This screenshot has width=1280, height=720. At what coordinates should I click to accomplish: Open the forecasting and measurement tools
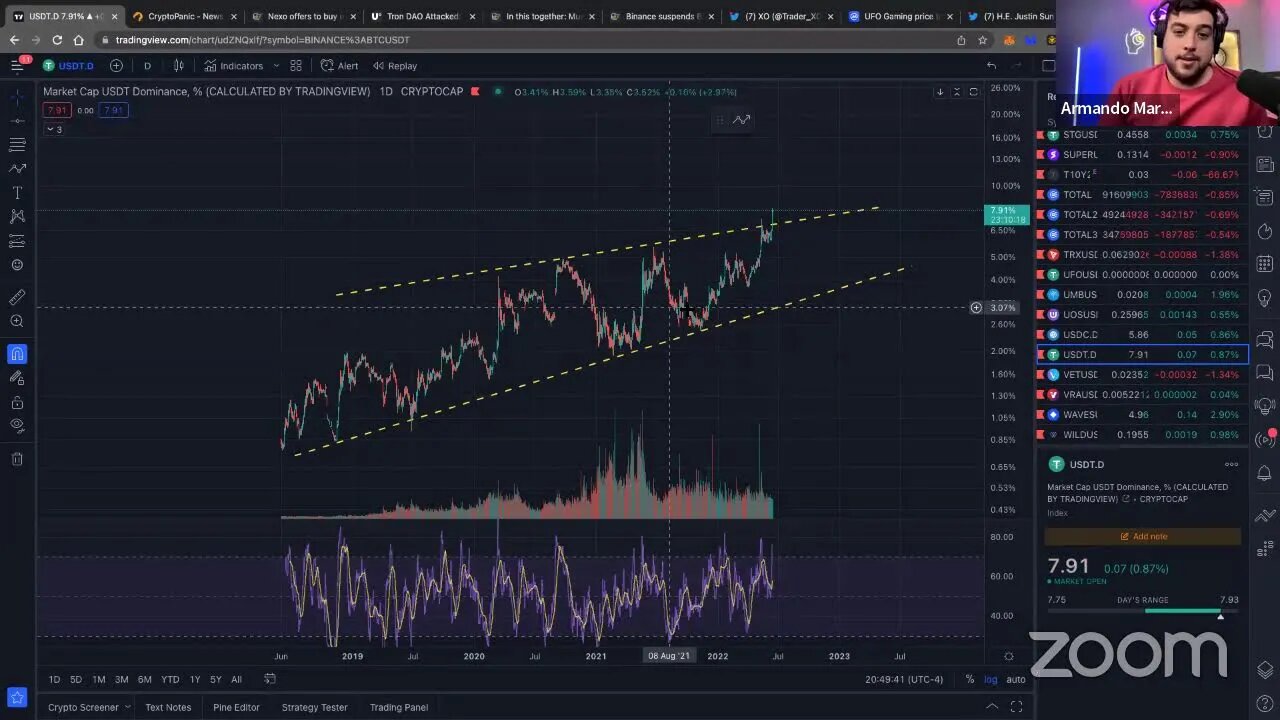tap(17, 241)
